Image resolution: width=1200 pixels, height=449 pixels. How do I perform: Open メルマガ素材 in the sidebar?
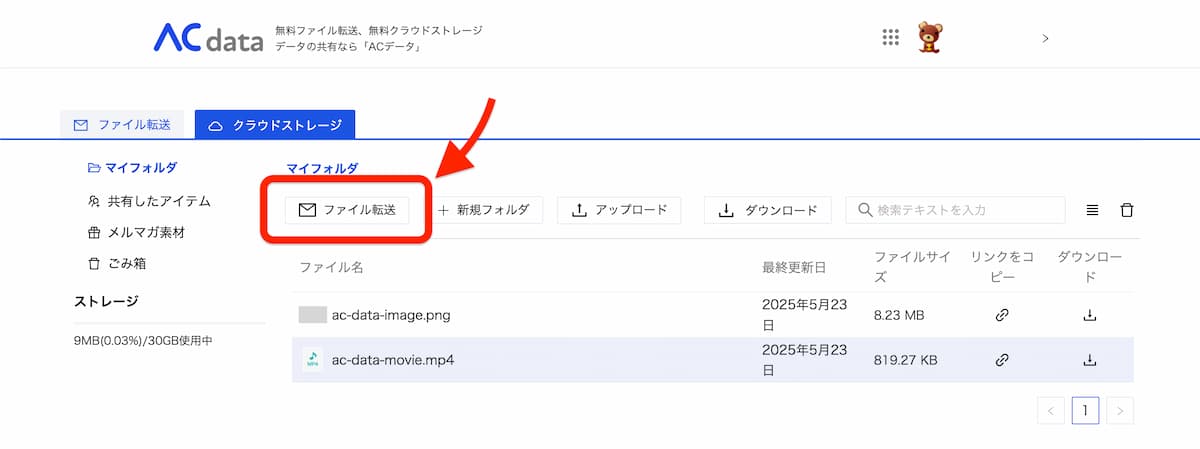coord(136,232)
